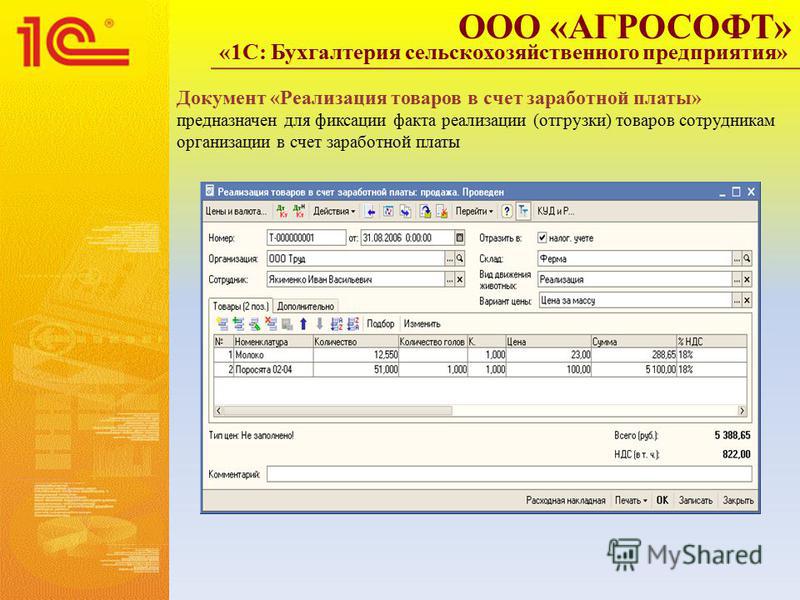Switch to Дополнительно tab
Viewport: 800px width, 600px height.
pos(306,307)
